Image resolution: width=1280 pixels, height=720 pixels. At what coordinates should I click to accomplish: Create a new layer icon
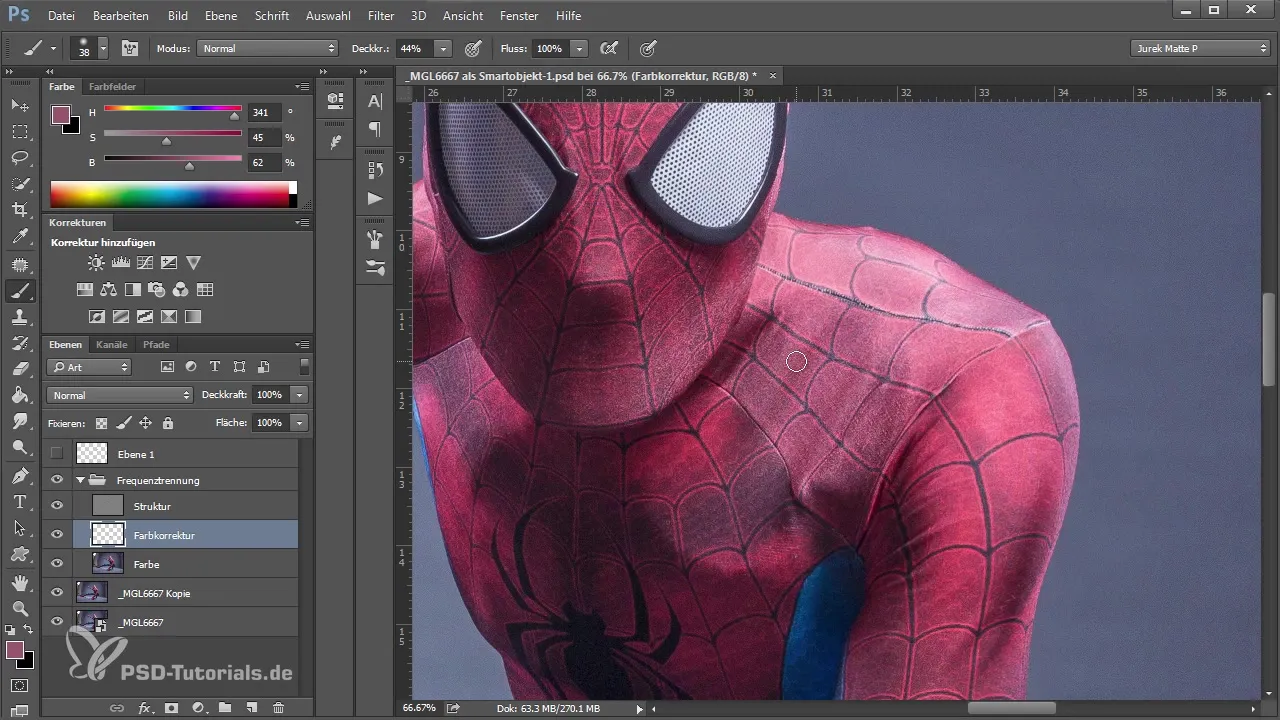(252, 708)
